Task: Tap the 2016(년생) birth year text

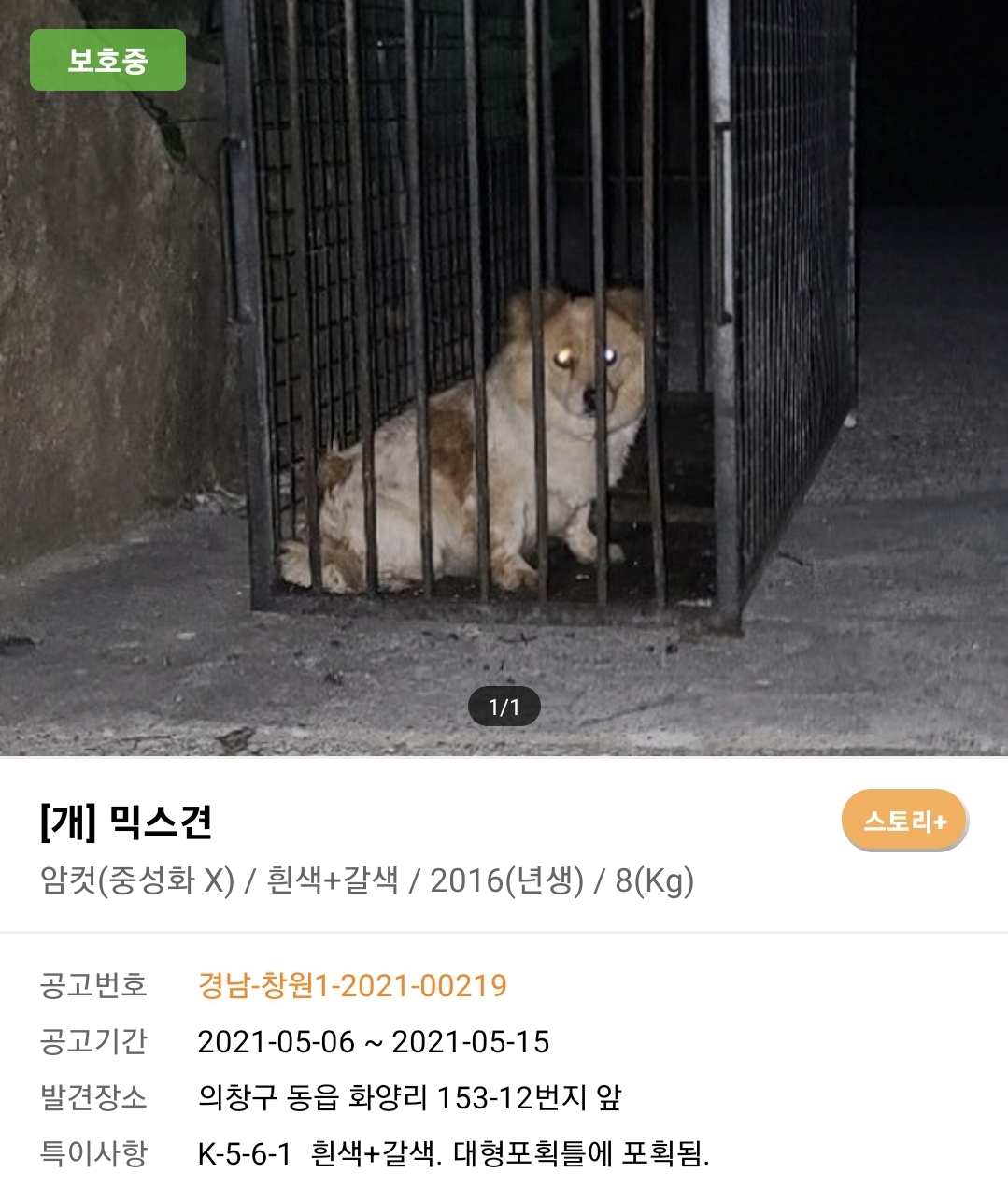Action: pos(507,880)
